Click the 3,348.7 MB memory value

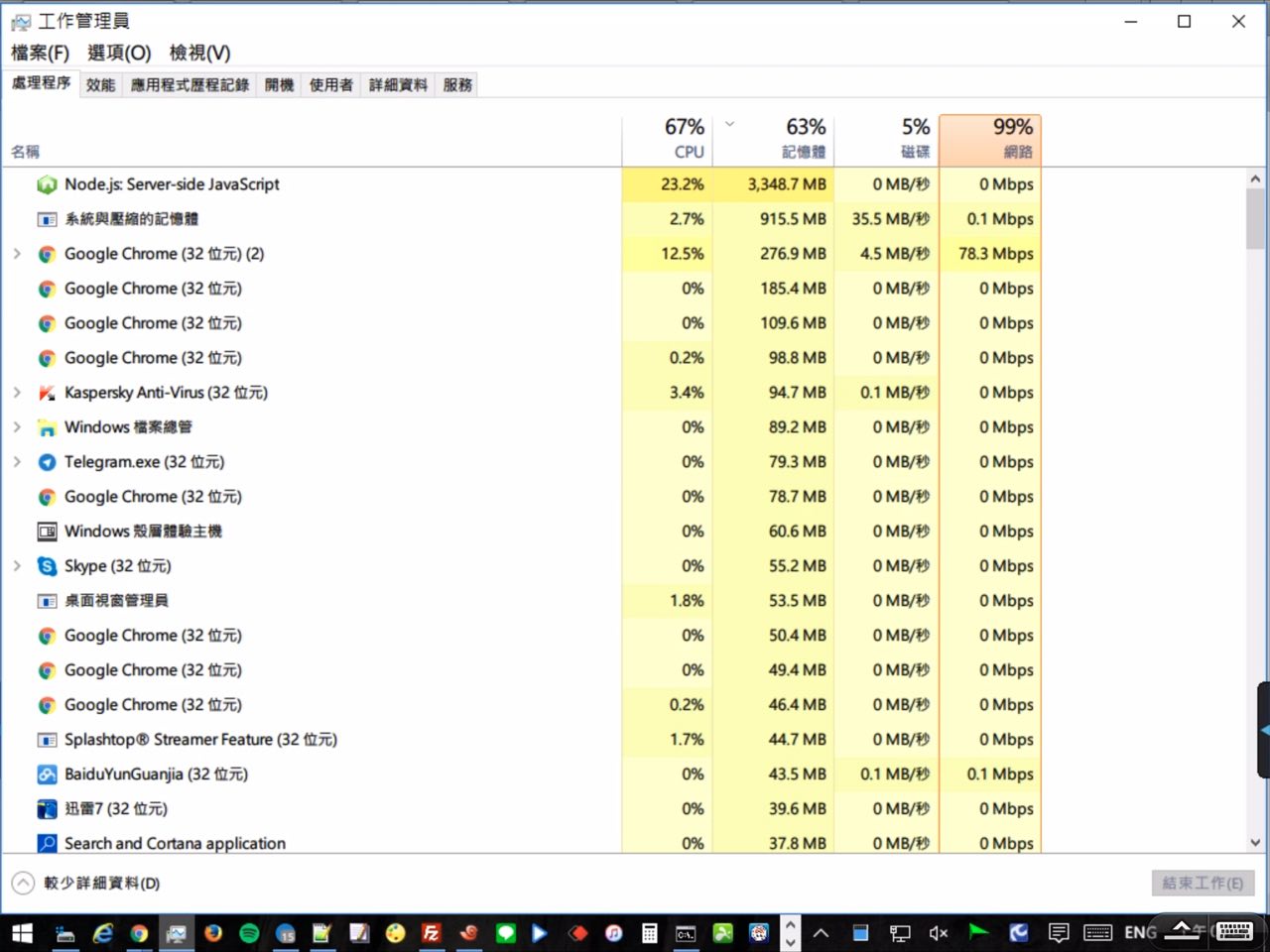point(787,184)
